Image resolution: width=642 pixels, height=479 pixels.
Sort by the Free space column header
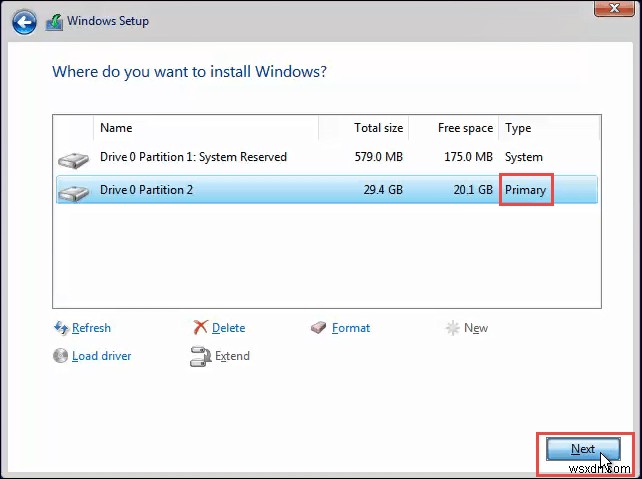[454, 128]
